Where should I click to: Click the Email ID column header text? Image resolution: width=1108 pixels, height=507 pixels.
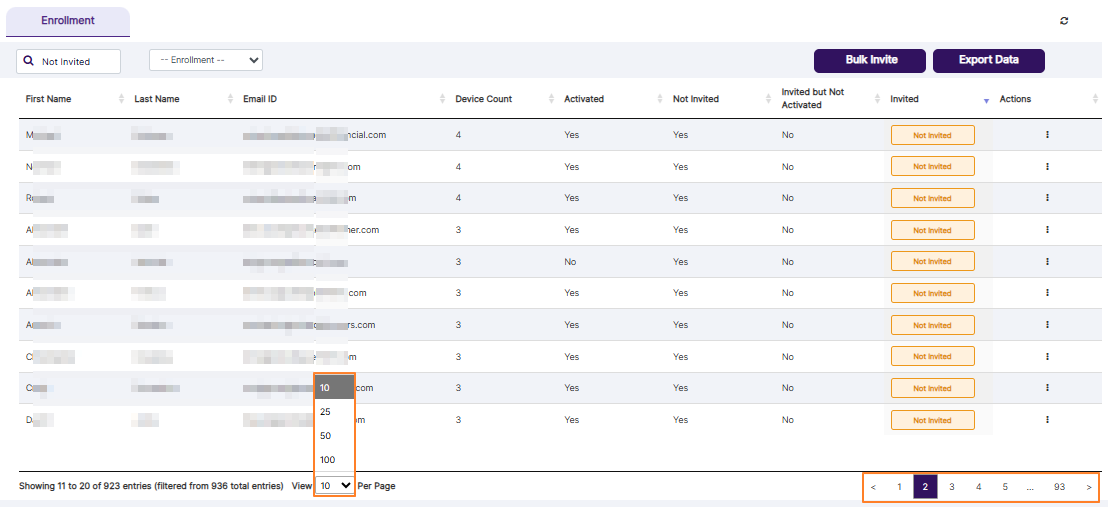(260, 99)
